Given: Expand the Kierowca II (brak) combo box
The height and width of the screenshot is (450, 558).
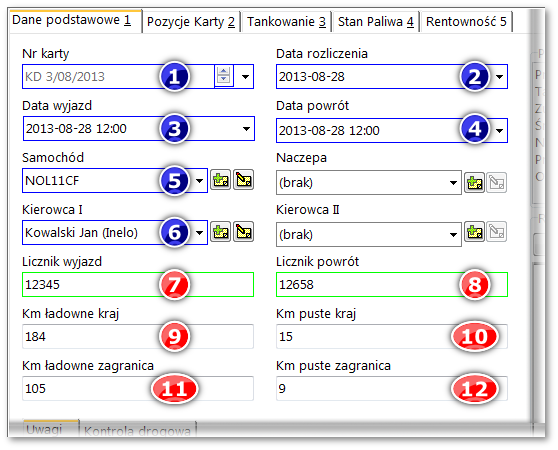Looking at the screenshot, I should point(453,235).
